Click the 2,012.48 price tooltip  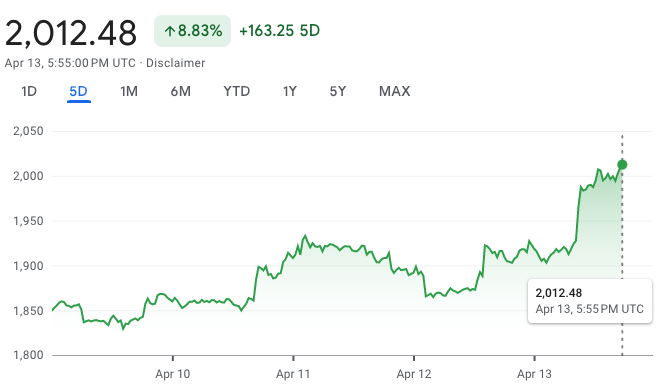pyautogui.click(x=590, y=301)
